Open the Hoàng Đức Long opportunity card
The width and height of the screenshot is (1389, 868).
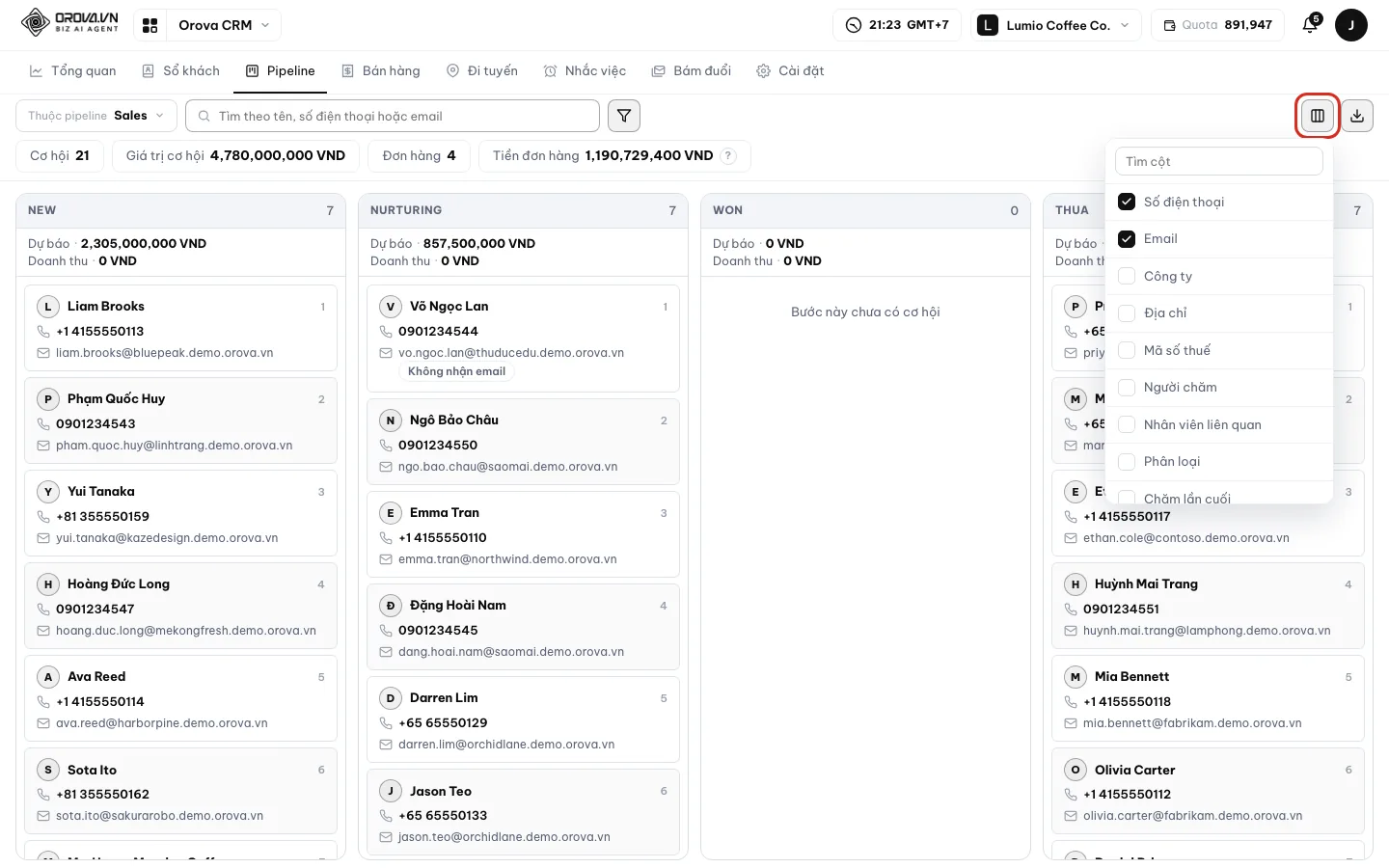[181, 606]
